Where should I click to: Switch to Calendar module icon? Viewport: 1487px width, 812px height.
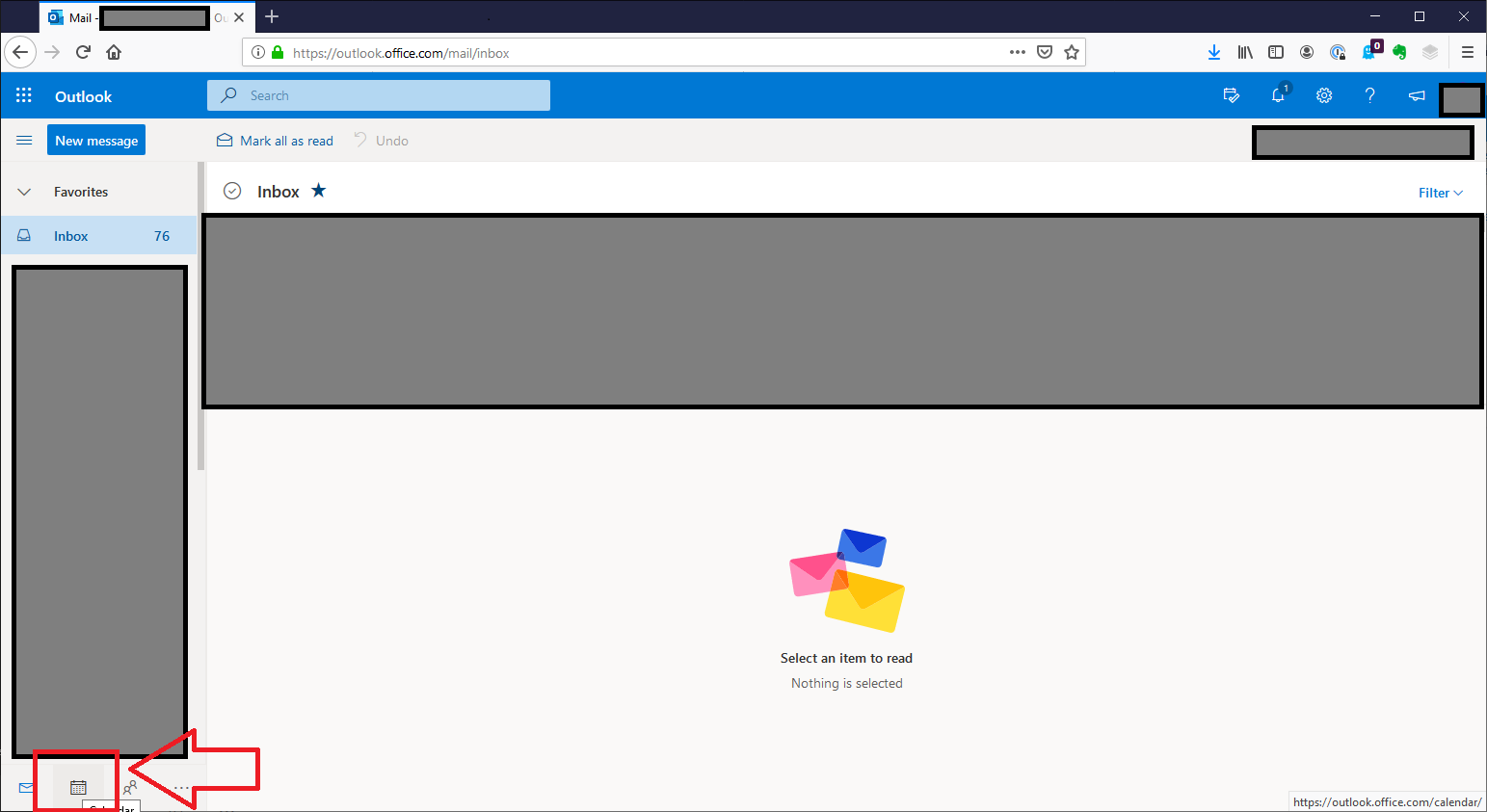[78, 788]
